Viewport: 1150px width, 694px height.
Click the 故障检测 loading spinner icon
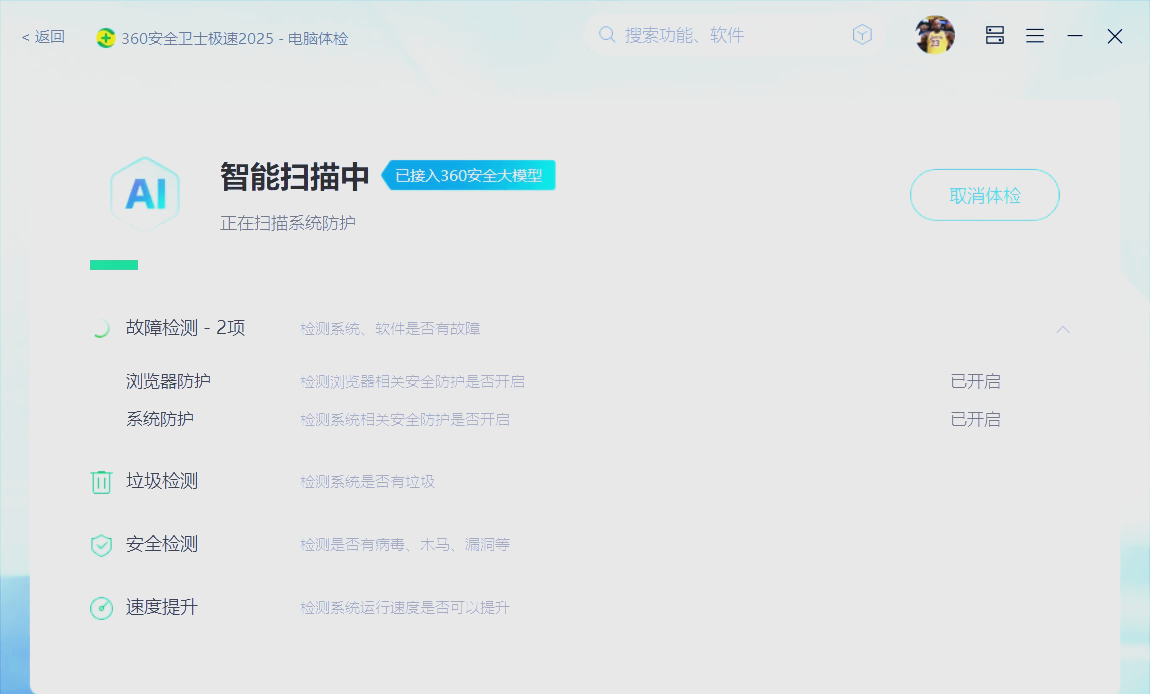(x=100, y=328)
